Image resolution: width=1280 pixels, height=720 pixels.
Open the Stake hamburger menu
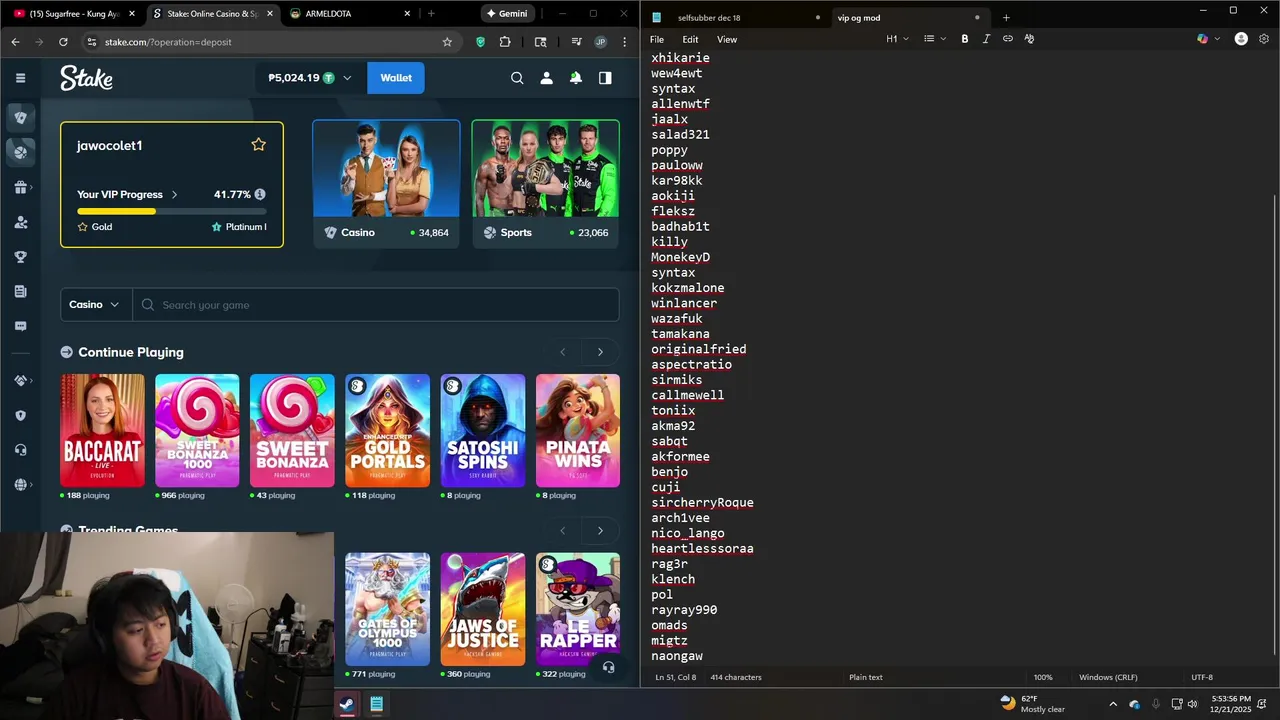point(20,78)
